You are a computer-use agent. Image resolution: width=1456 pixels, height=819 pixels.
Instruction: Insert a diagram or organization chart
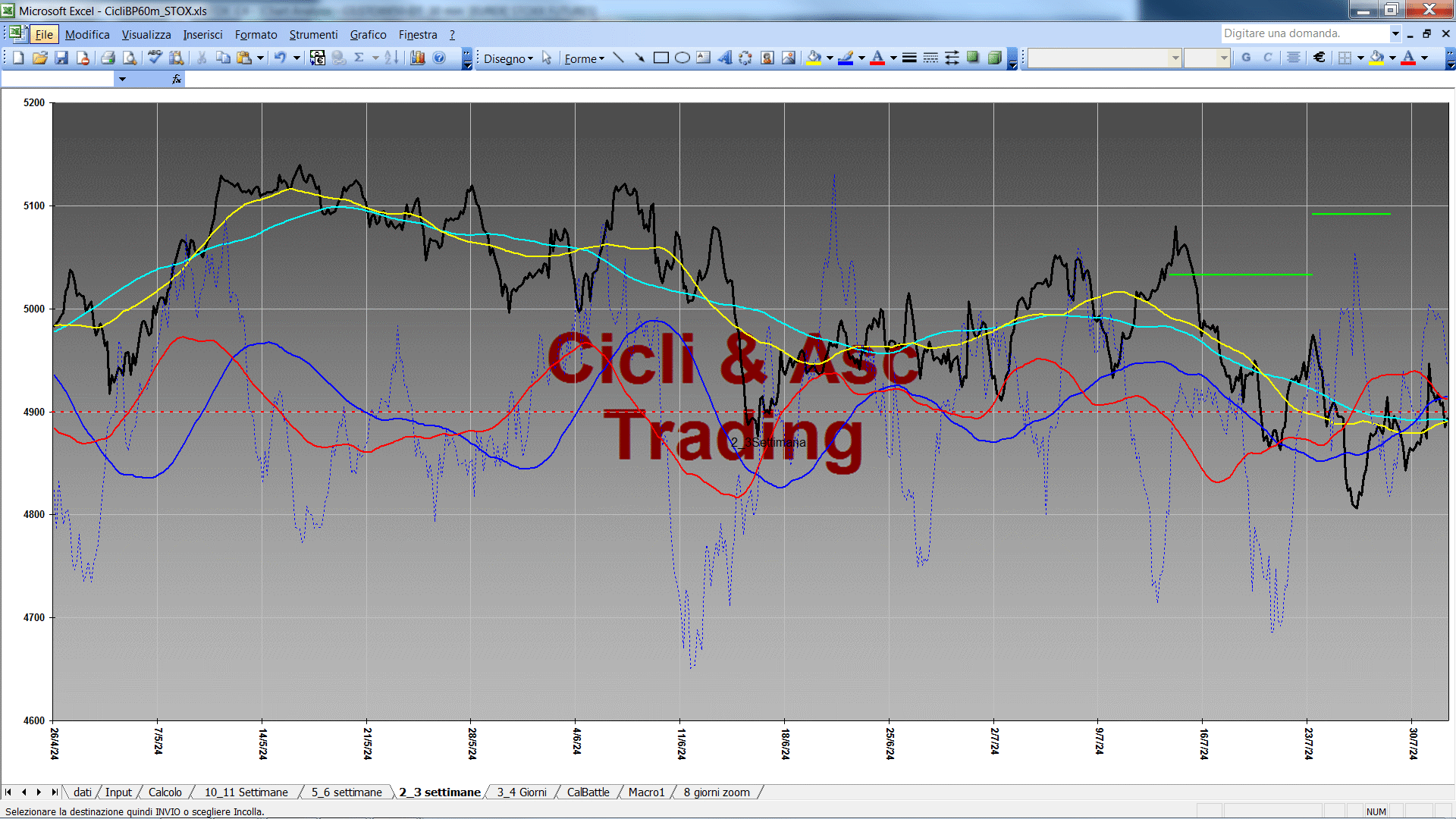(745, 58)
